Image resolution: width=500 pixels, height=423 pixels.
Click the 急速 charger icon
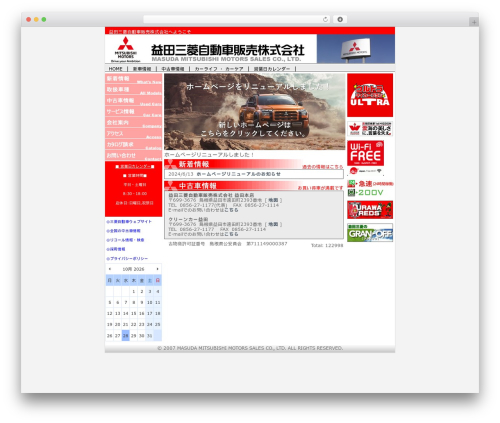click(x=370, y=184)
